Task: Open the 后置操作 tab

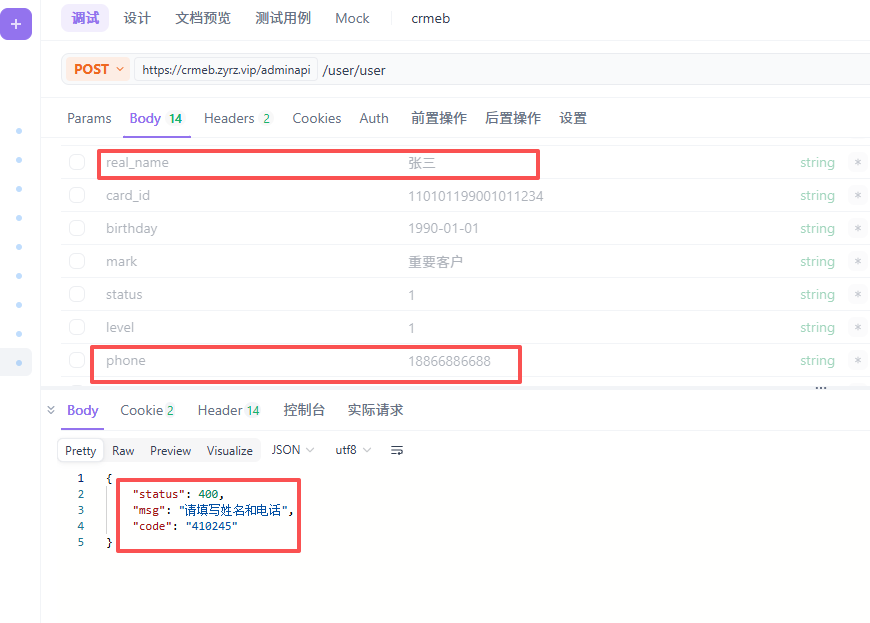Action: [x=513, y=118]
